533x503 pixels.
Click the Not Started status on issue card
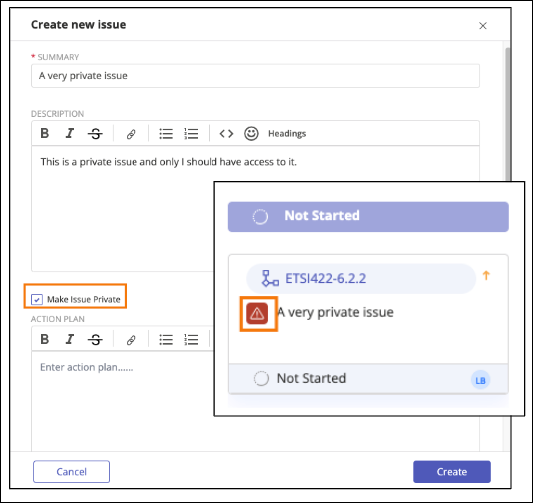(x=311, y=378)
